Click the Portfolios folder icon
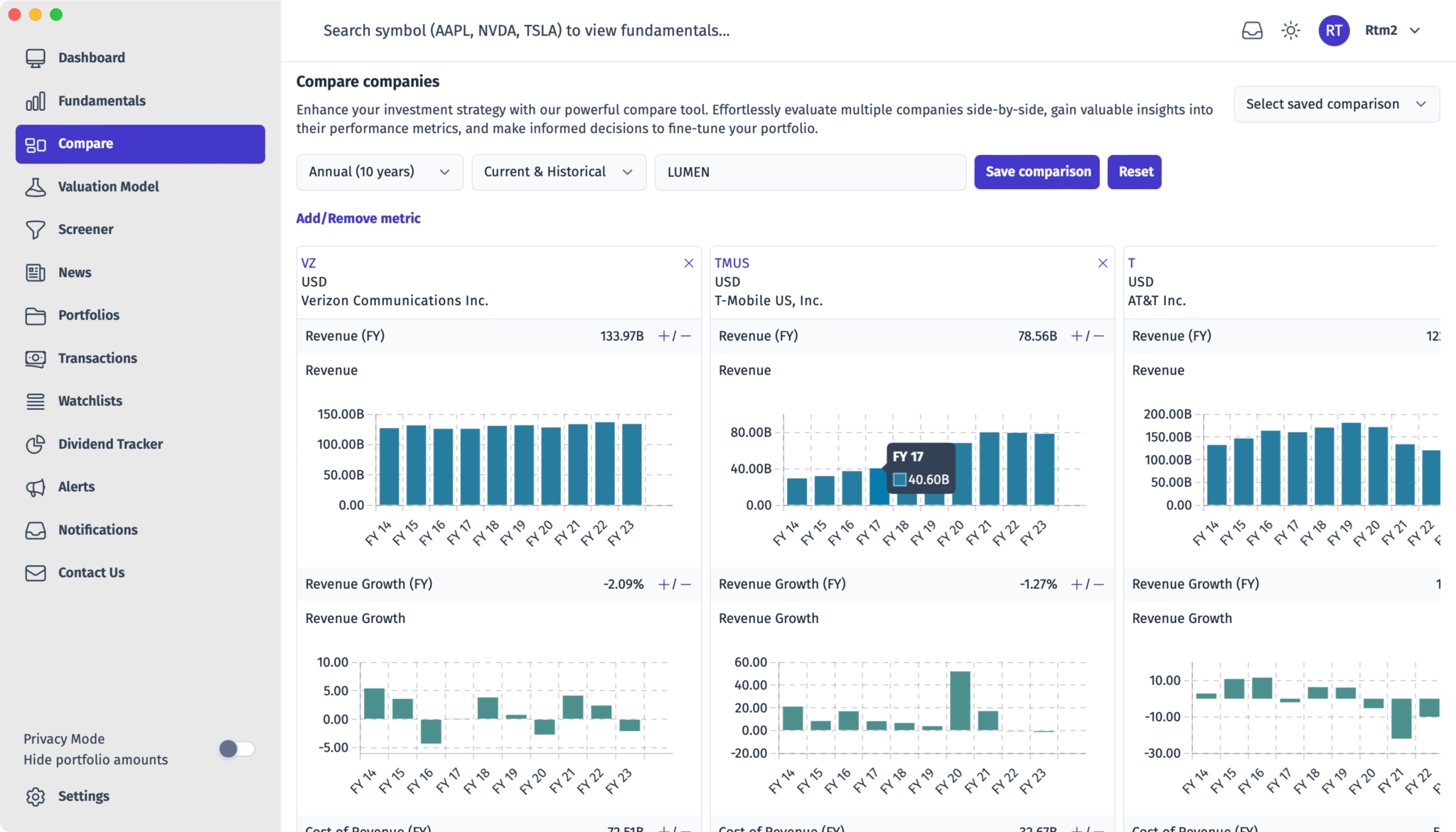 click(36, 316)
